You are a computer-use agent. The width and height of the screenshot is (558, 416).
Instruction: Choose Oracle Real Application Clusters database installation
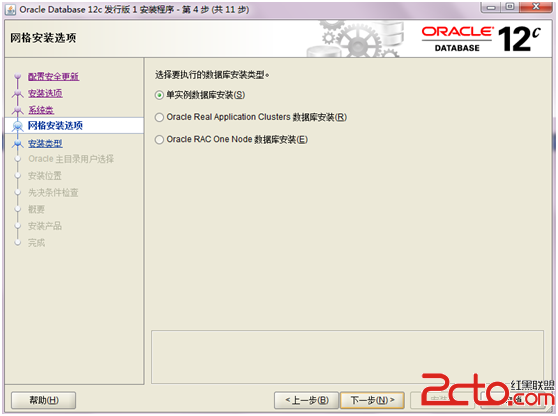(159, 117)
